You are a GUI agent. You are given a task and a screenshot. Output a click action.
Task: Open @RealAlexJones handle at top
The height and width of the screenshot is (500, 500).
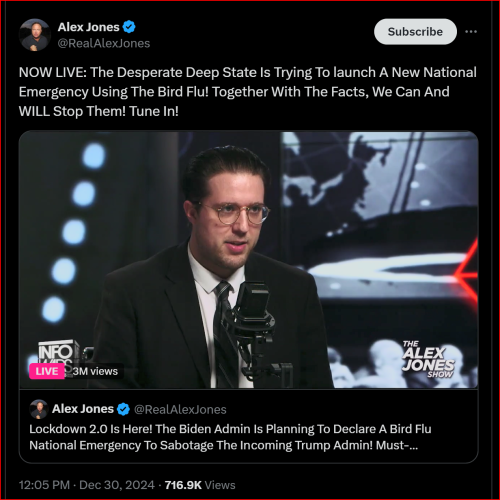(x=104, y=43)
